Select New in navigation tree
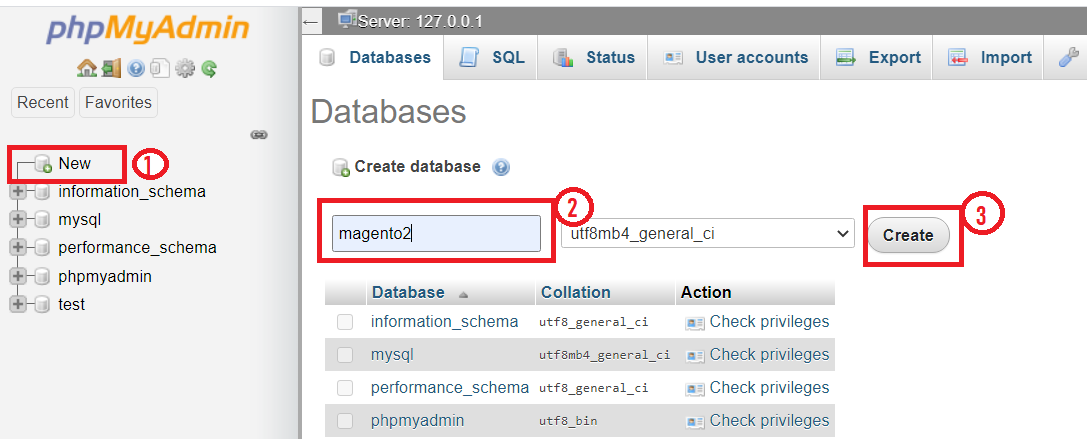Image resolution: width=1090 pixels, height=441 pixels. 74,163
